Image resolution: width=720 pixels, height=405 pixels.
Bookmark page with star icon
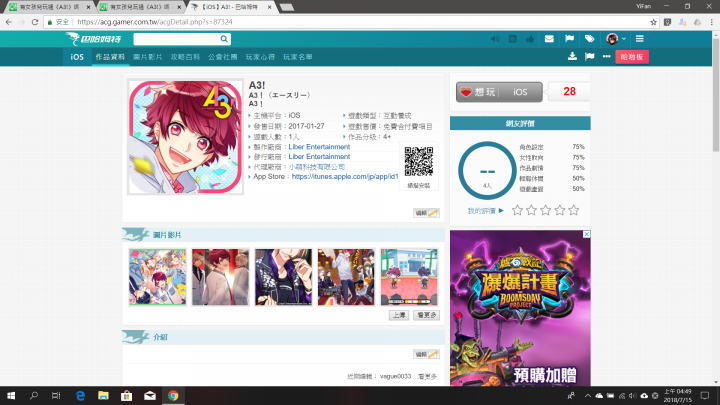coord(653,22)
